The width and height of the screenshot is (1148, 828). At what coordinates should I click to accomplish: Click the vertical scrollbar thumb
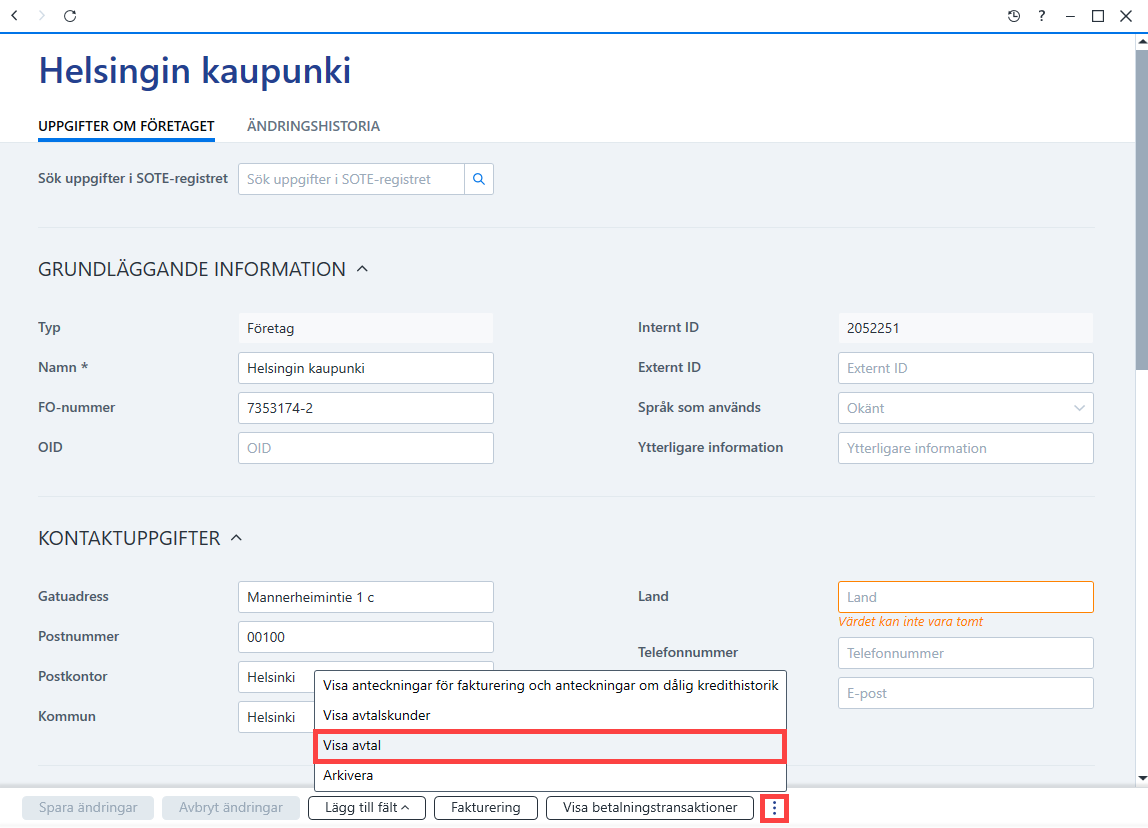1141,211
